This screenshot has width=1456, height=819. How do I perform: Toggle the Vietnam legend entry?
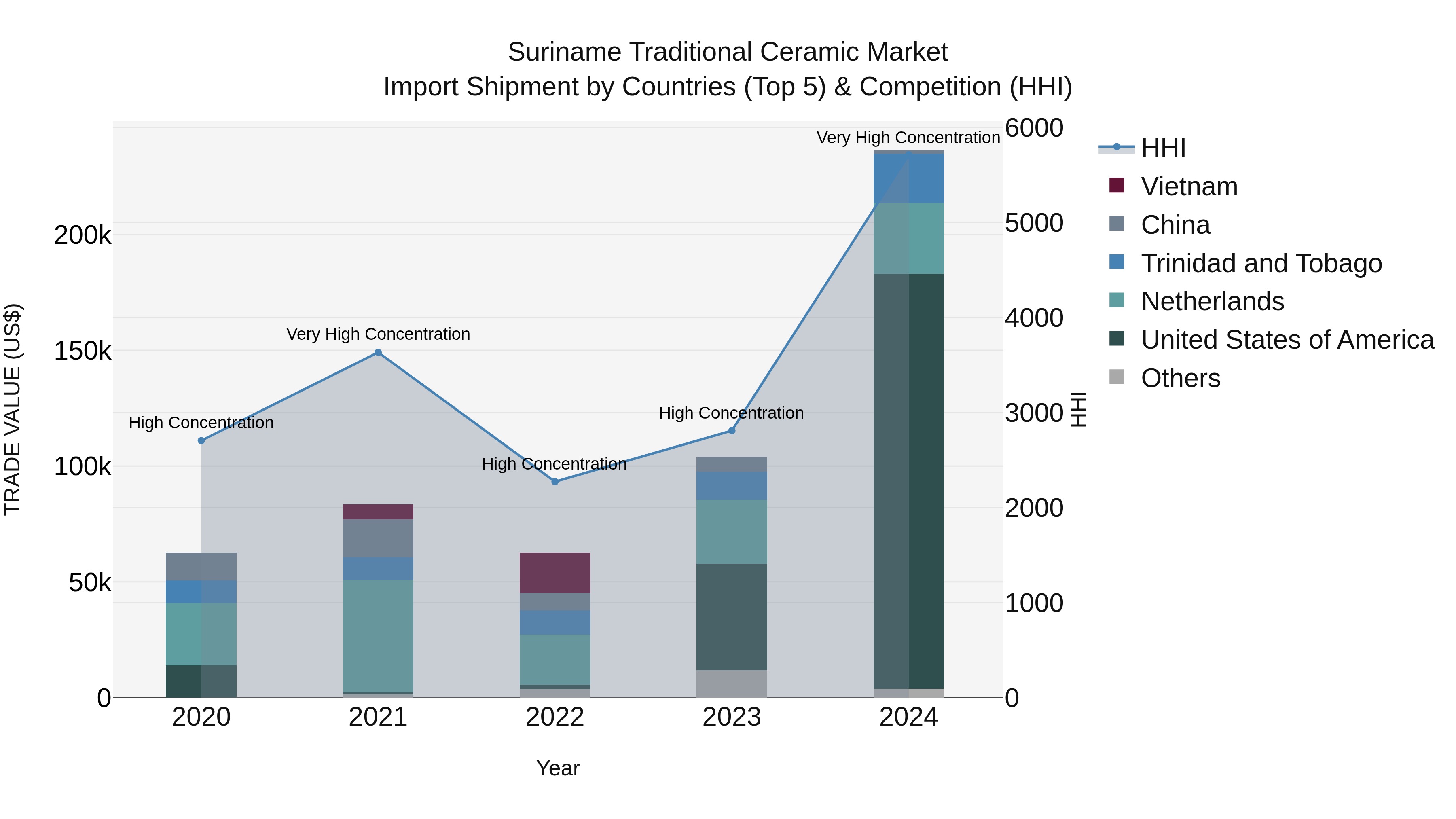(x=1173, y=186)
